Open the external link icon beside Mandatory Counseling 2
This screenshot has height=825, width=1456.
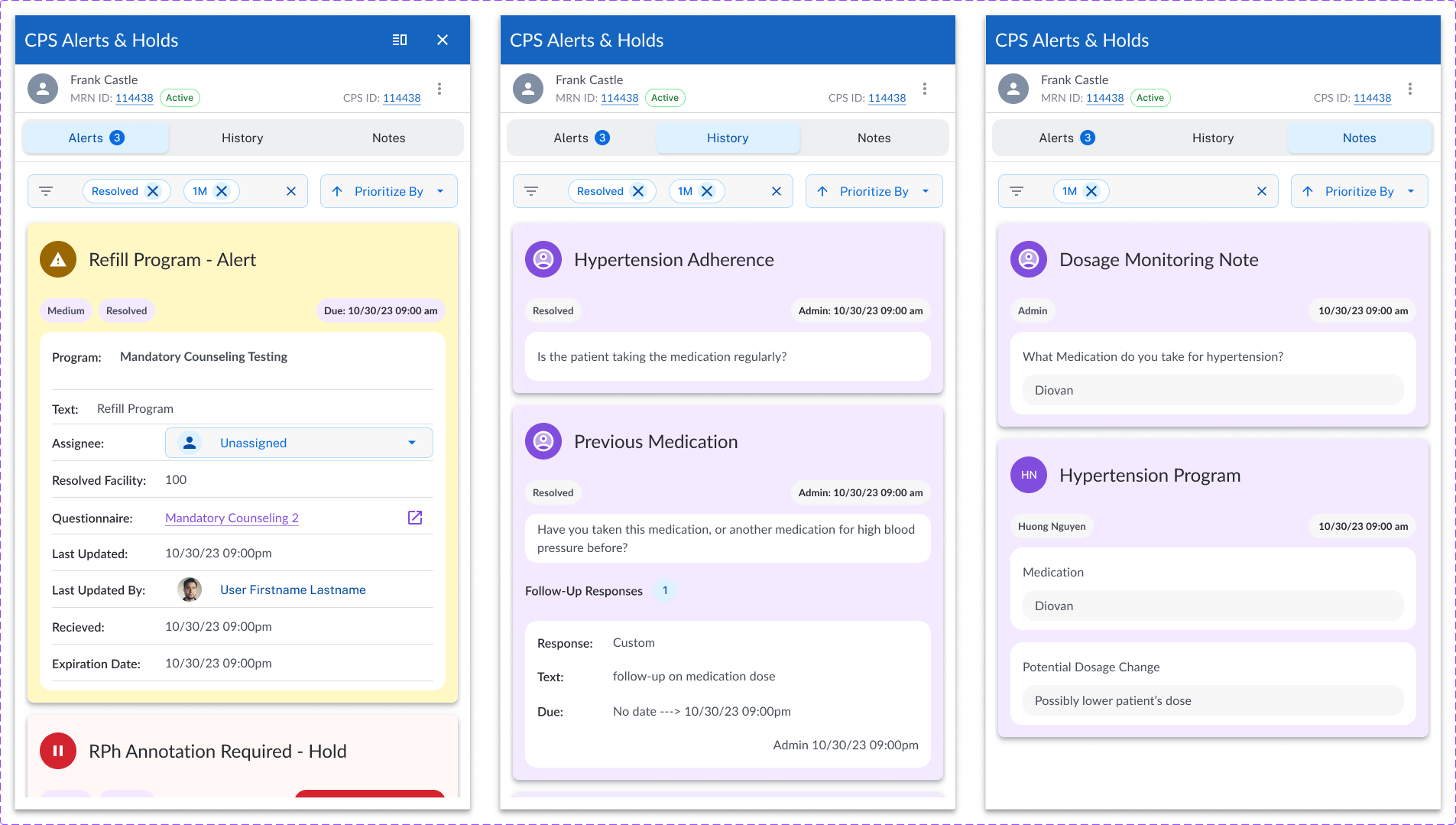[415, 518]
